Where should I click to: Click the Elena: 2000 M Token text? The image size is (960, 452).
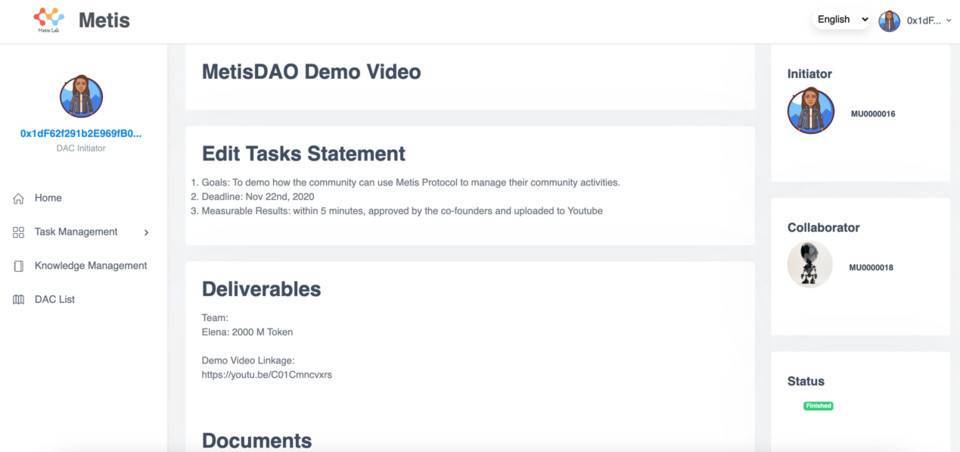tap(247, 332)
